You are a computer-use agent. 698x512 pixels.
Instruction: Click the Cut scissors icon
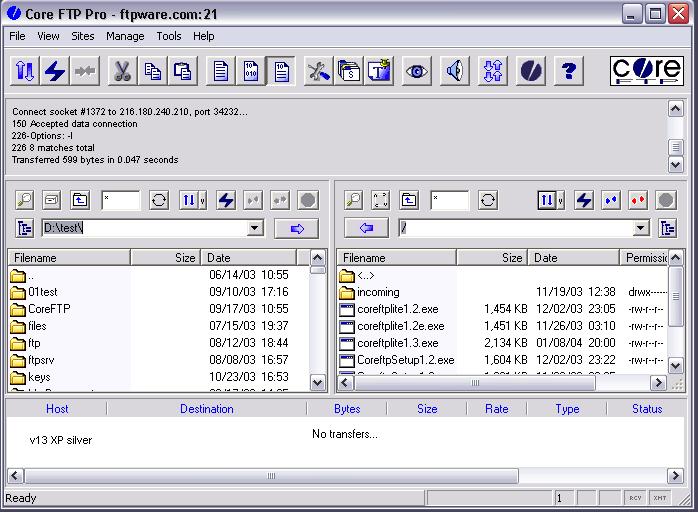(x=122, y=71)
